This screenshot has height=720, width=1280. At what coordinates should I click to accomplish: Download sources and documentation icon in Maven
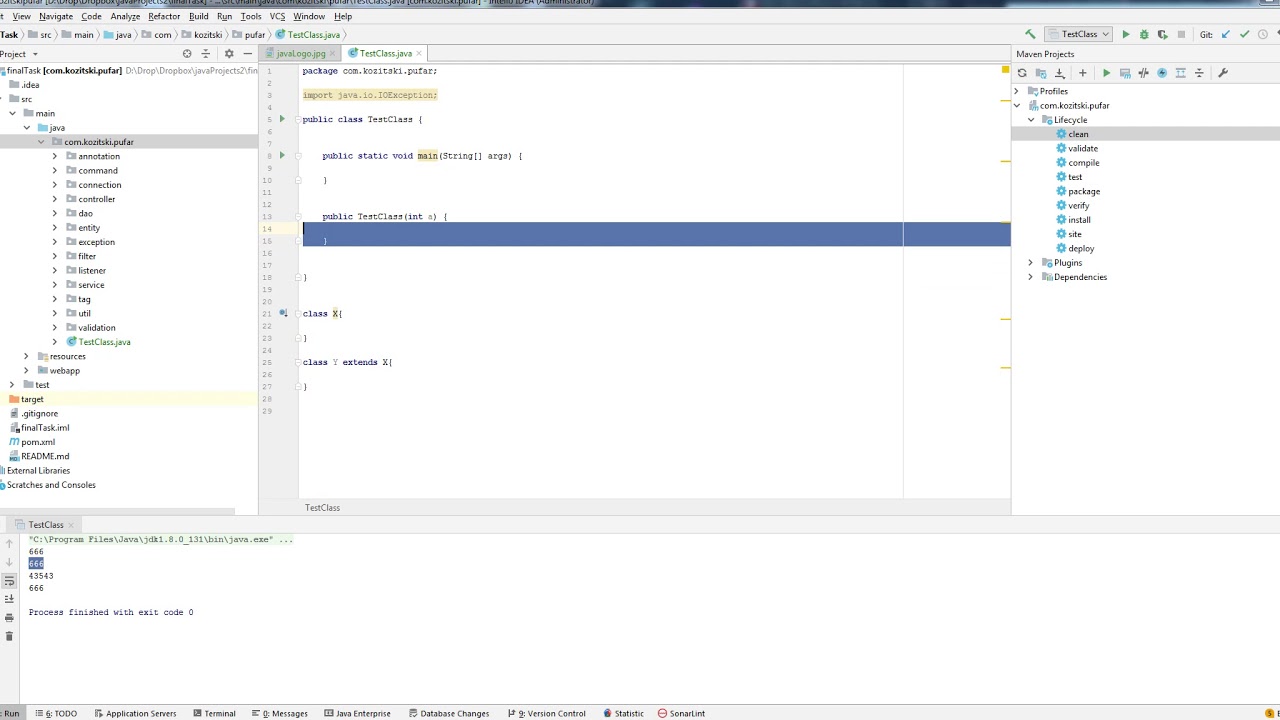[1059, 73]
